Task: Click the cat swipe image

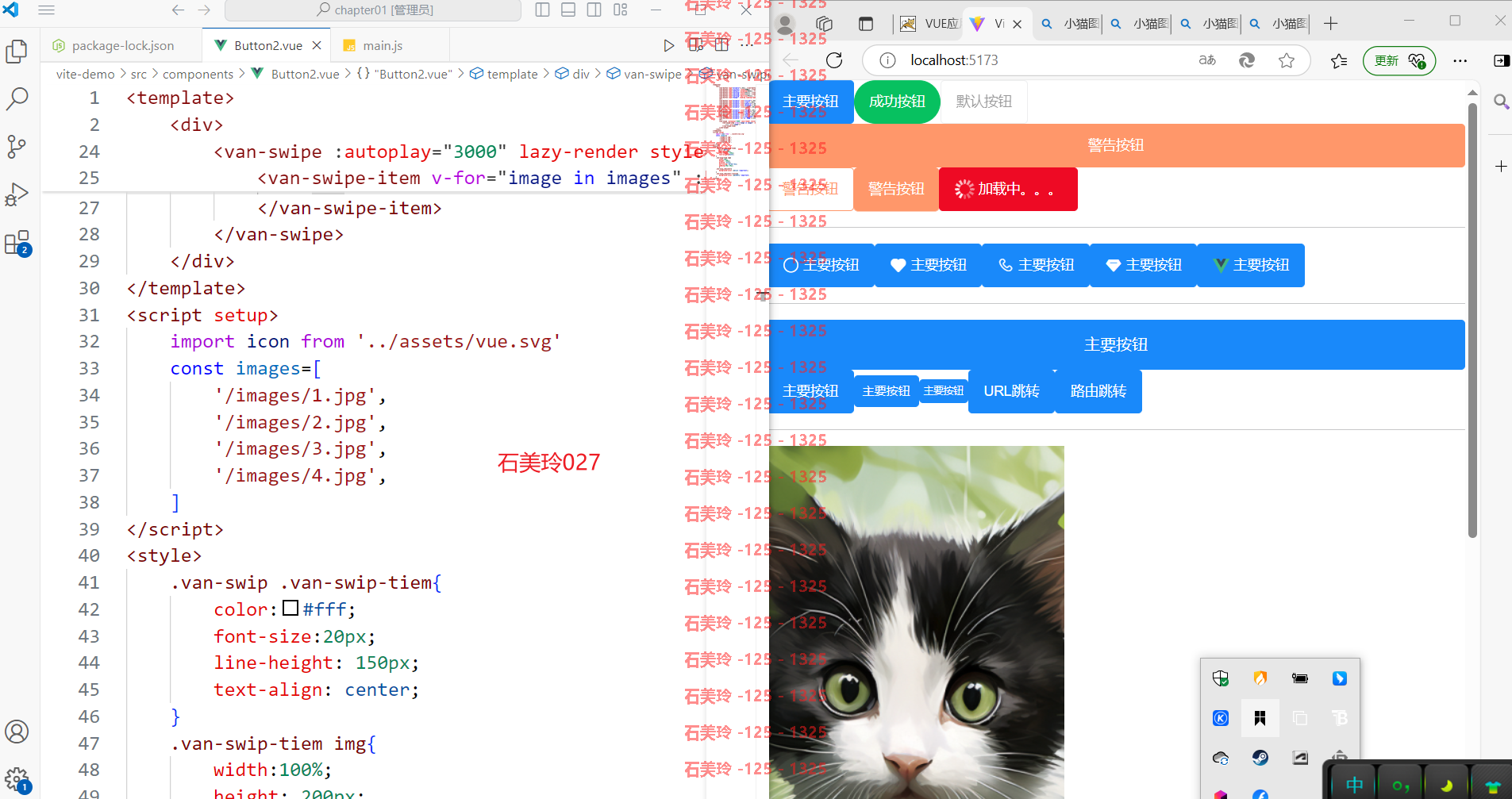Action: pyautogui.click(x=917, y=623)
